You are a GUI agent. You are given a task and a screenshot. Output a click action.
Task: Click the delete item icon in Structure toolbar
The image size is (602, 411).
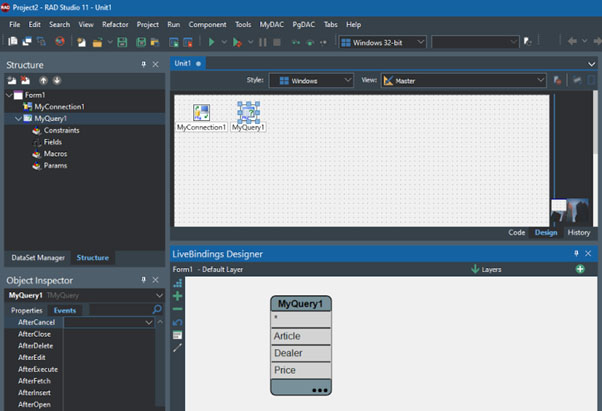point(25,80)
